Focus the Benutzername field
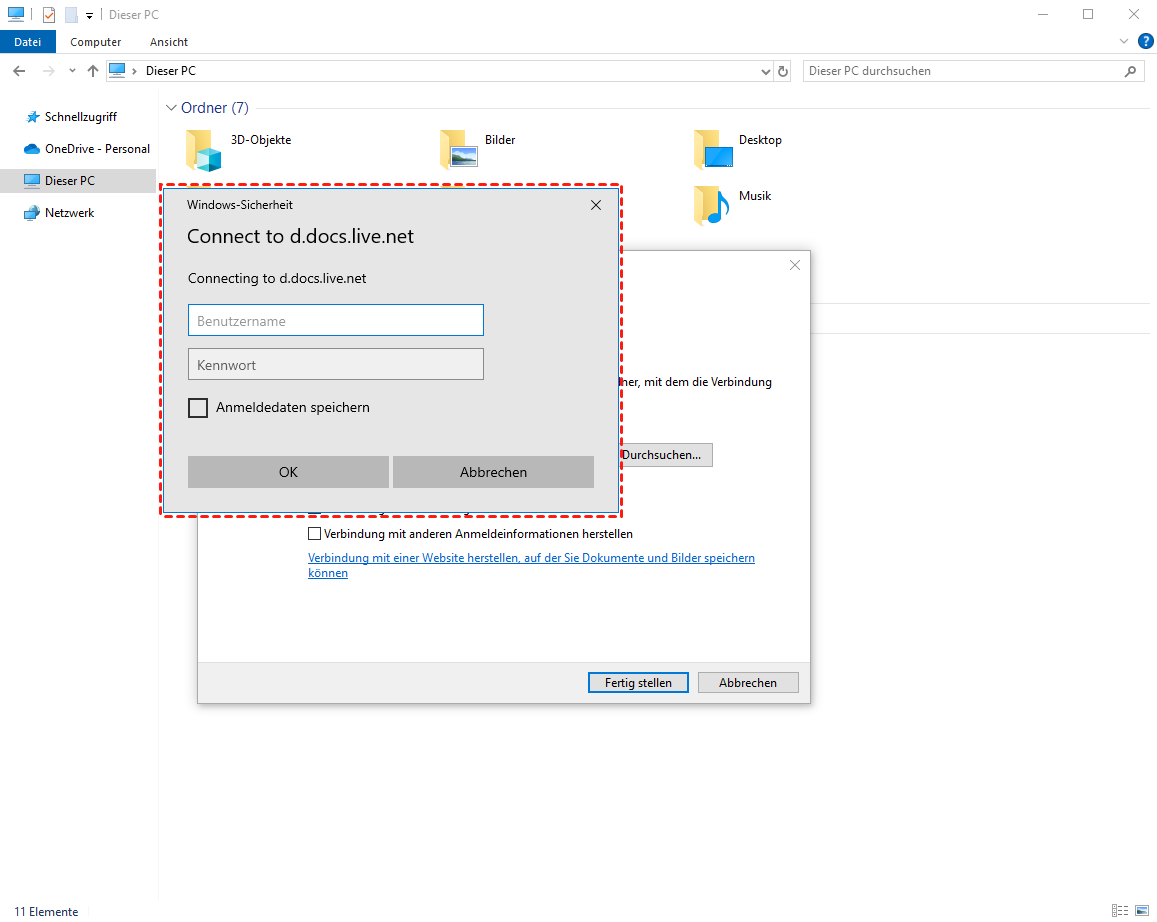Viewport: 1157px width, 922px height. coord(336,320)
